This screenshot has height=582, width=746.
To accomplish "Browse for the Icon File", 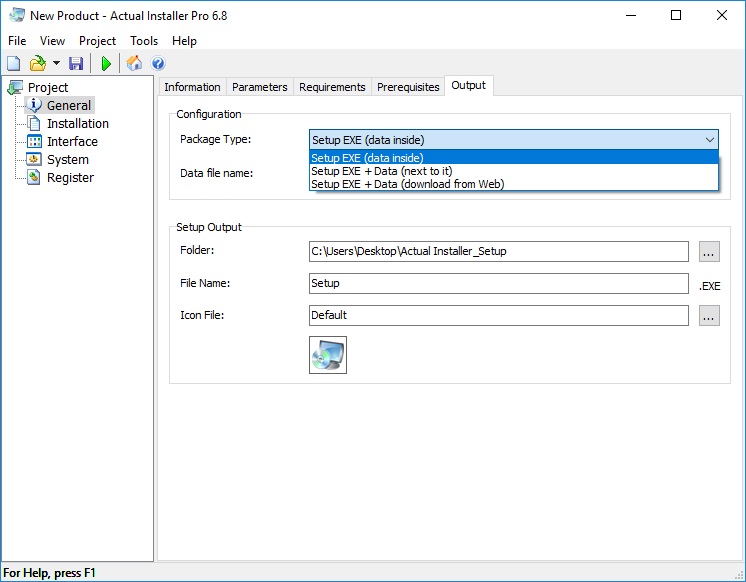I will tap(709, 316).
